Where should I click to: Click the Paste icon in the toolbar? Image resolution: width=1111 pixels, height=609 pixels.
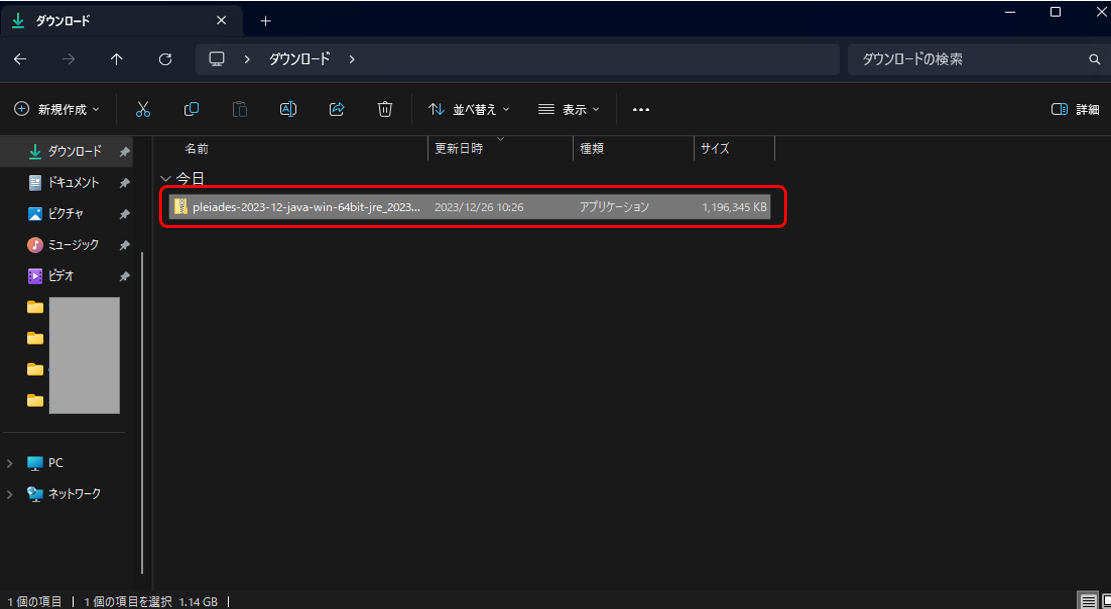click(x=239, y=108)
